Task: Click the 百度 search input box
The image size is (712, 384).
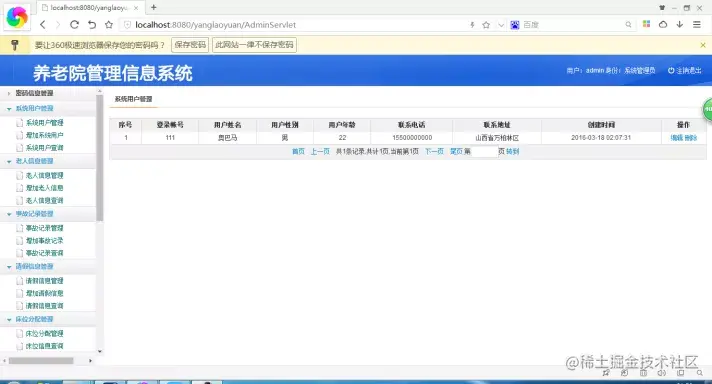Action: pos(573,25)
